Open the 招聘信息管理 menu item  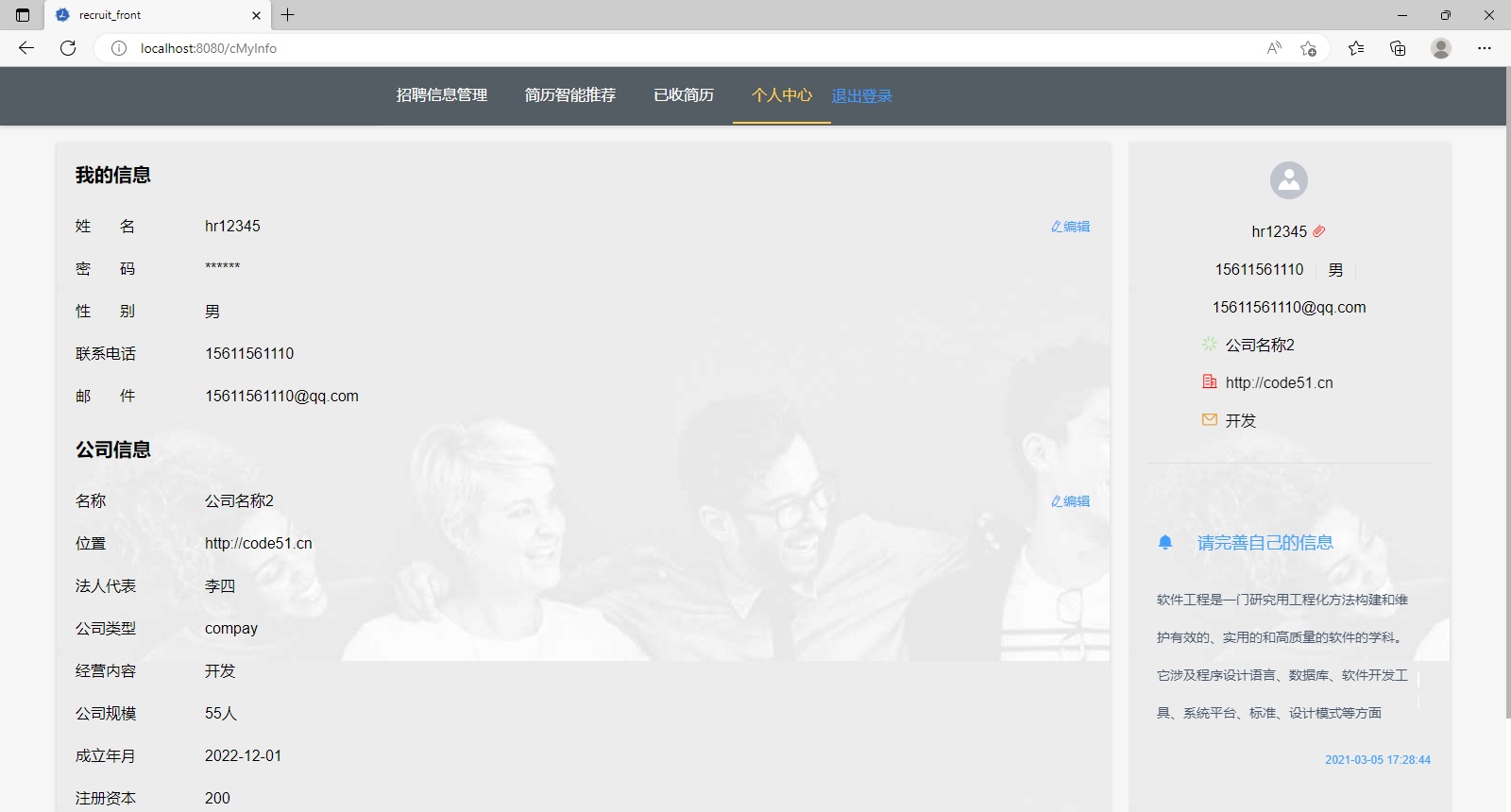point(442,95)
